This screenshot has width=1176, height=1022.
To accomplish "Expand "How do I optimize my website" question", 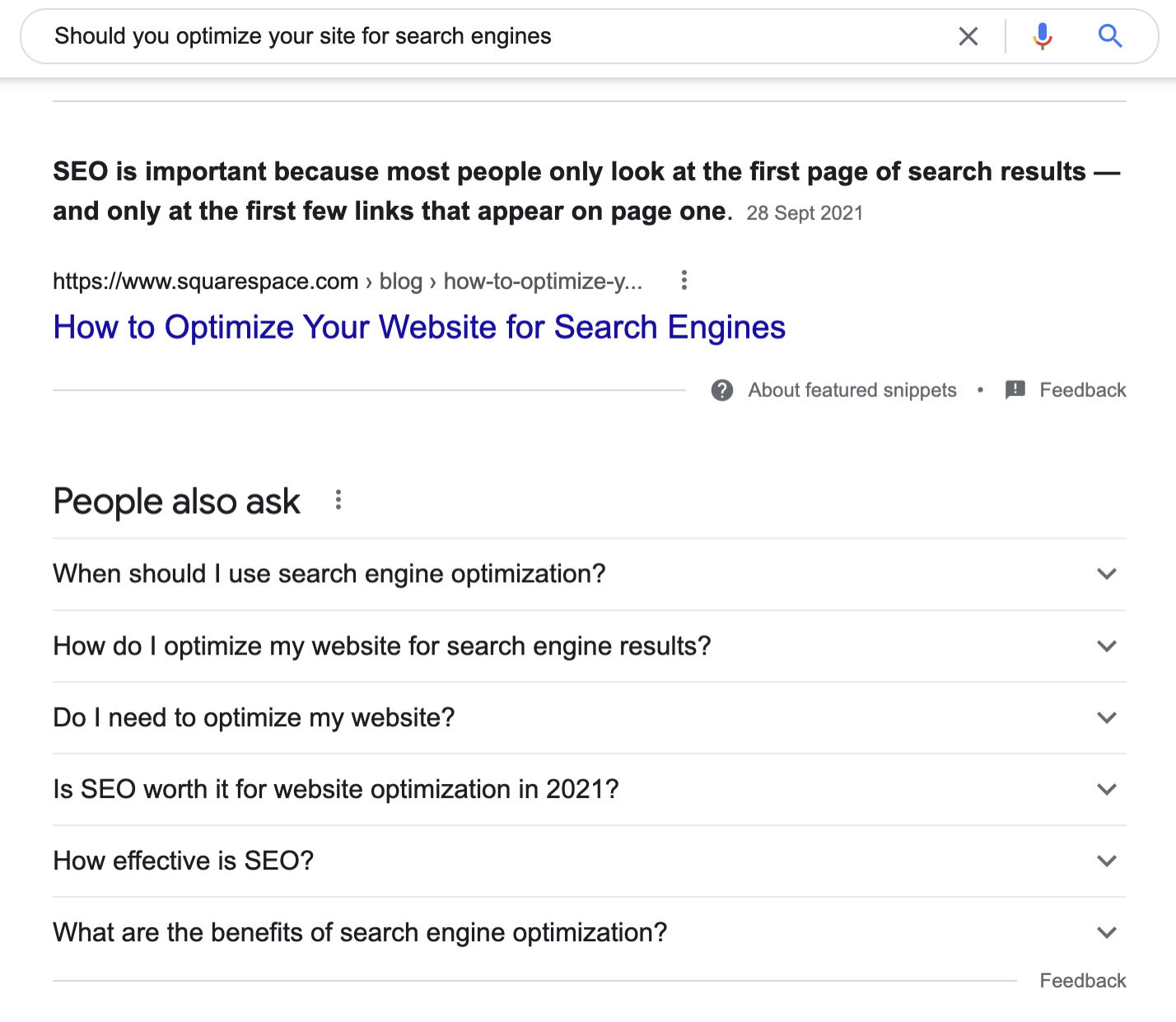I will 1107,646.
